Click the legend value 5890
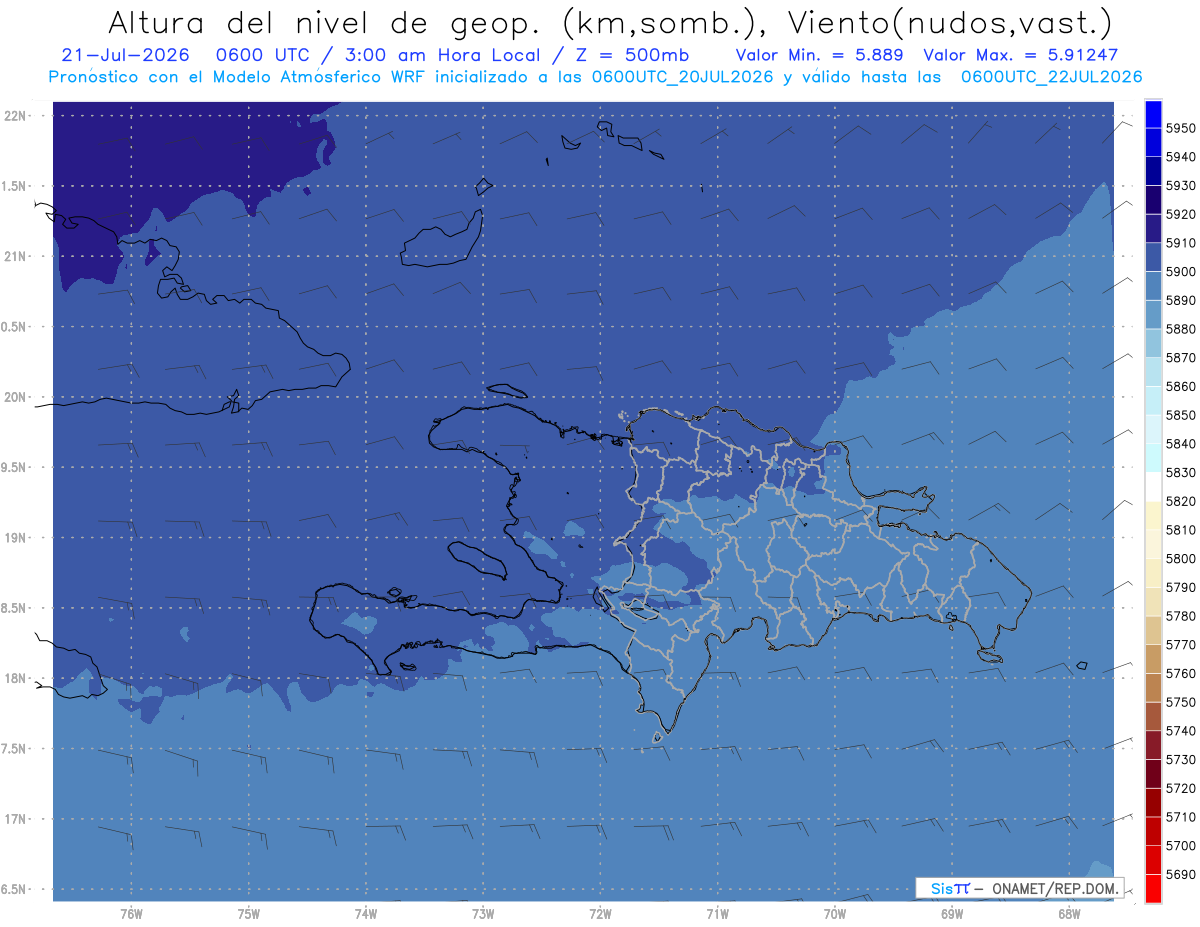The image size is (1200, 927). pos(1181,300)
